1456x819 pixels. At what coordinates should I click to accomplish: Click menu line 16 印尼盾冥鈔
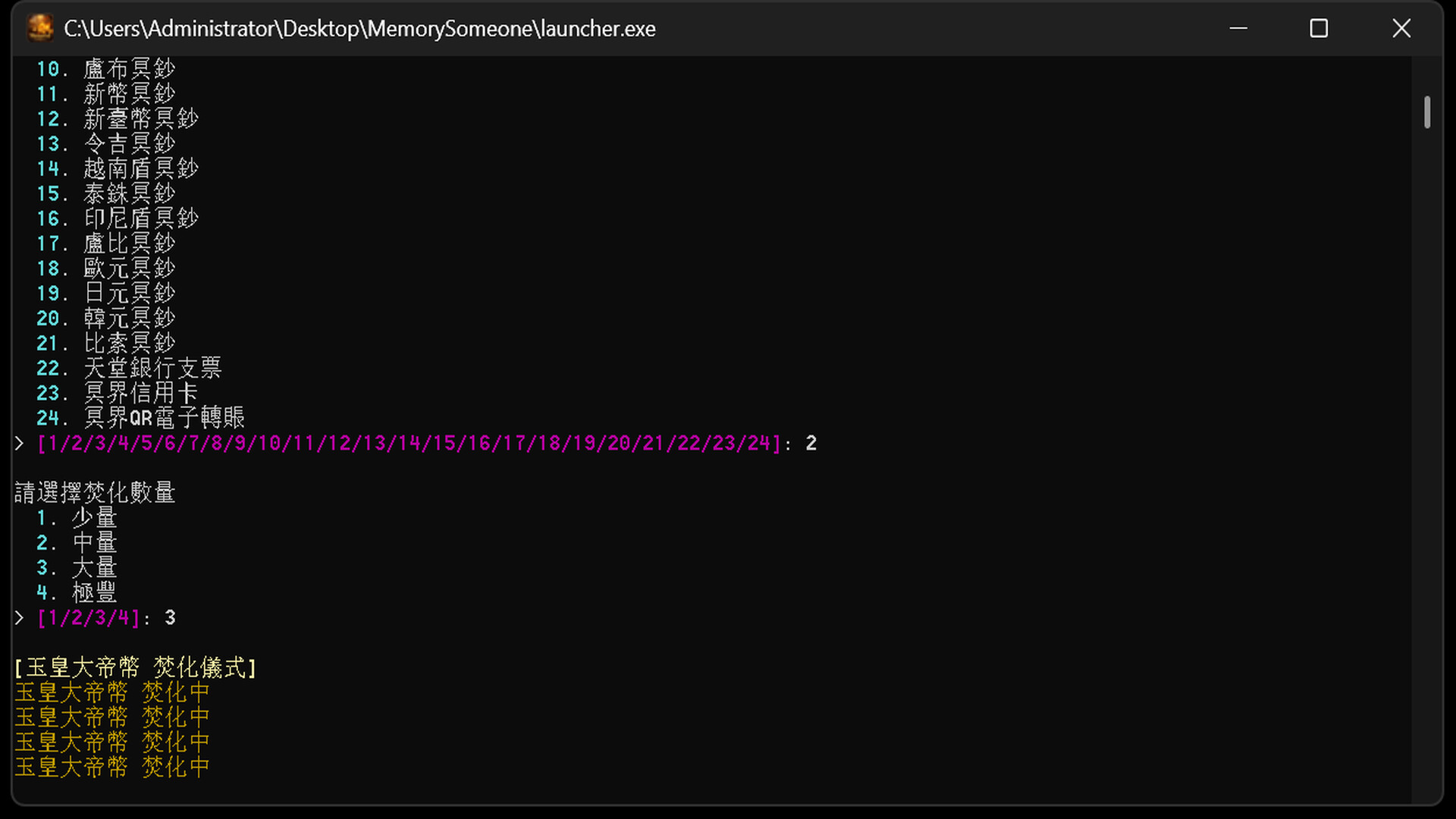tap(118, 218)
